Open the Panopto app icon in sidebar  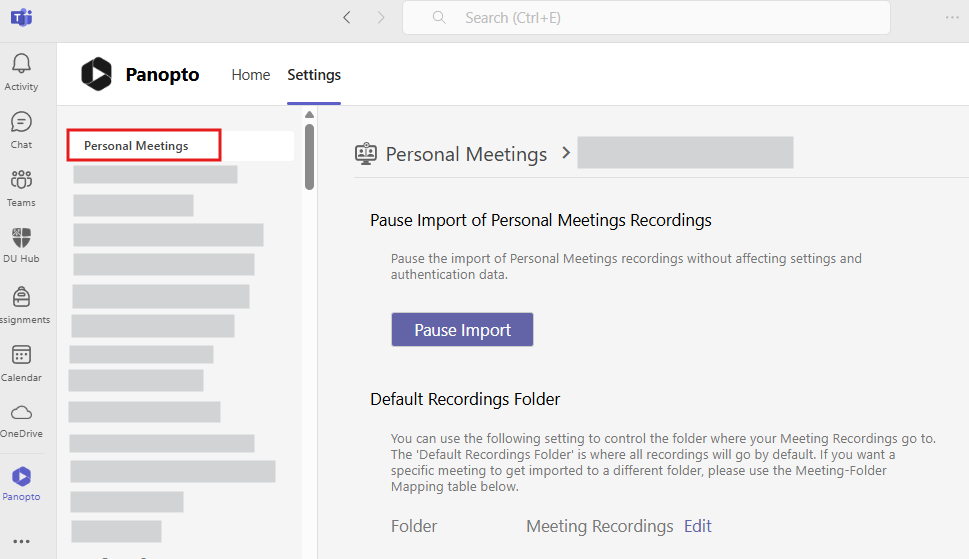click(21, 476)
